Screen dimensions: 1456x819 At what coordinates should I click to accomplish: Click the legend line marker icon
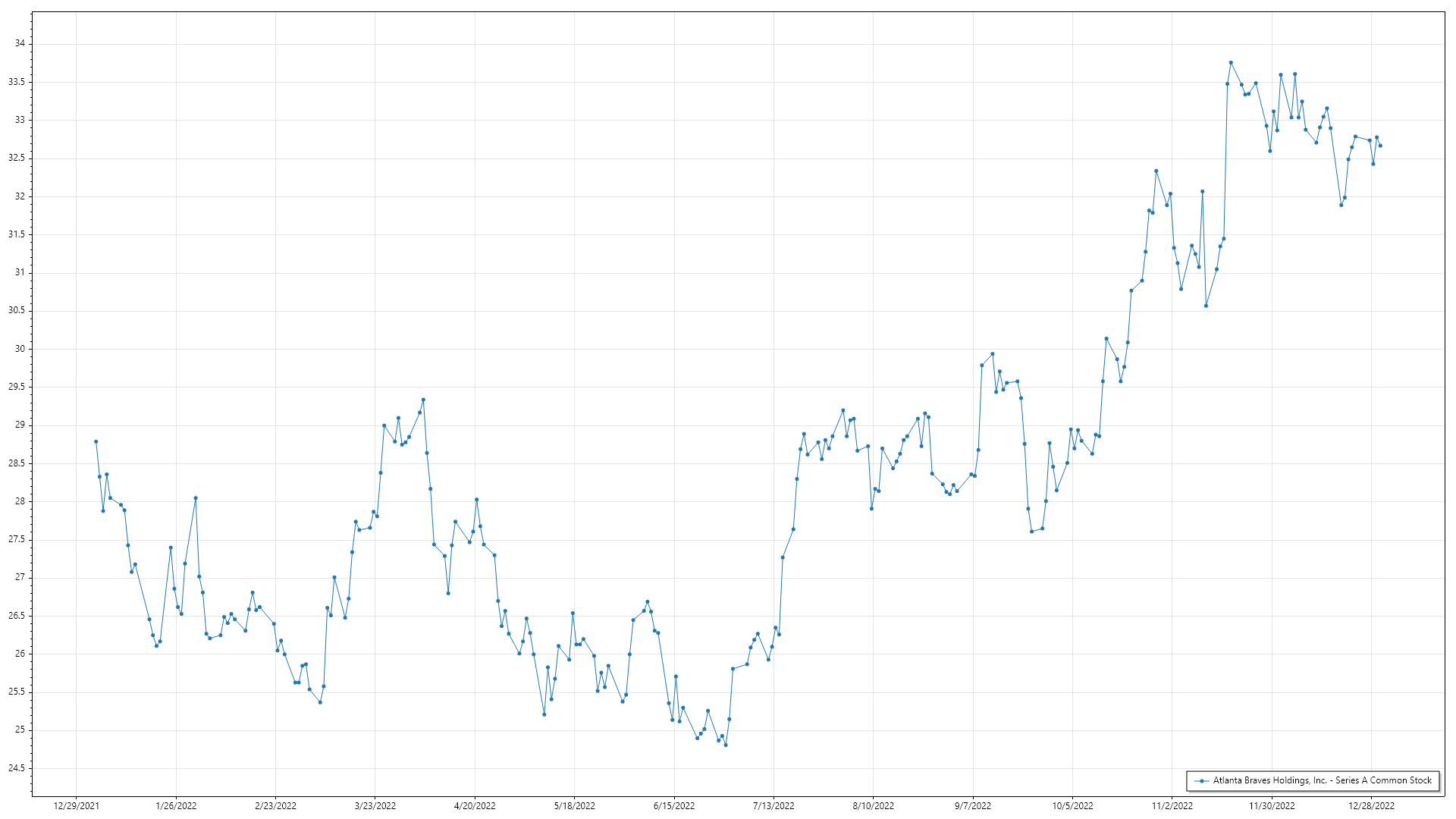coord(1201,780)
